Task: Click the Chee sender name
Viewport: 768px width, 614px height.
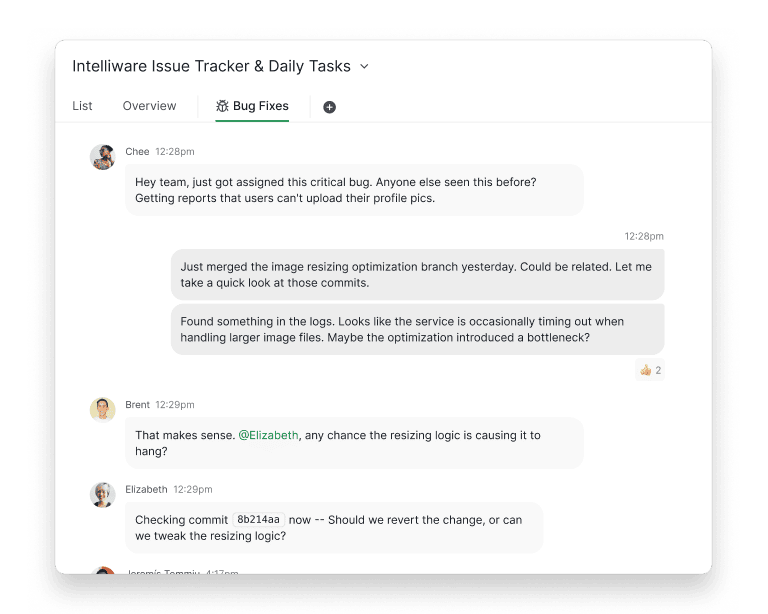Action: click(x=137, y=152)
